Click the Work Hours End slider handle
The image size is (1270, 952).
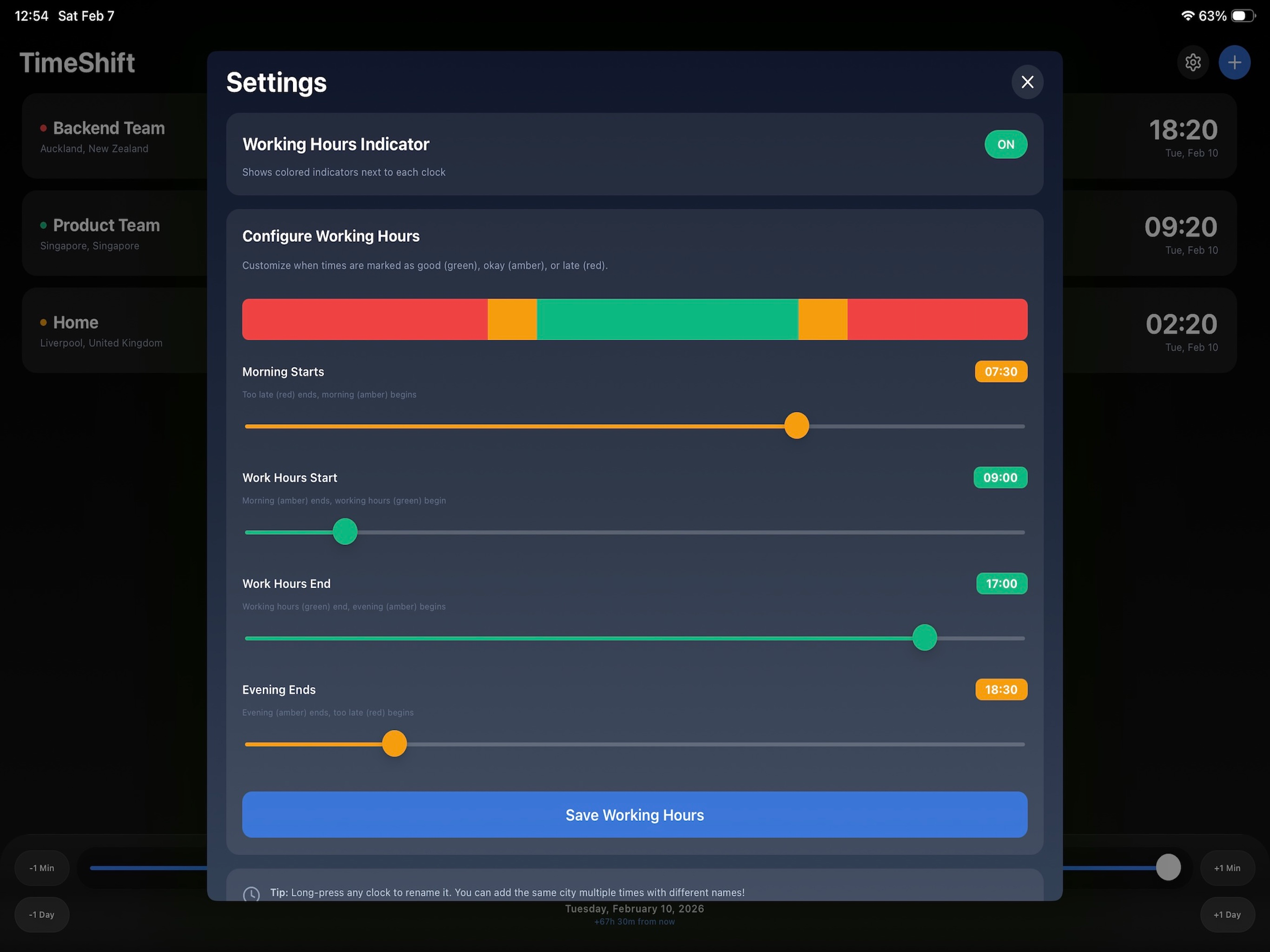[924, 637]
